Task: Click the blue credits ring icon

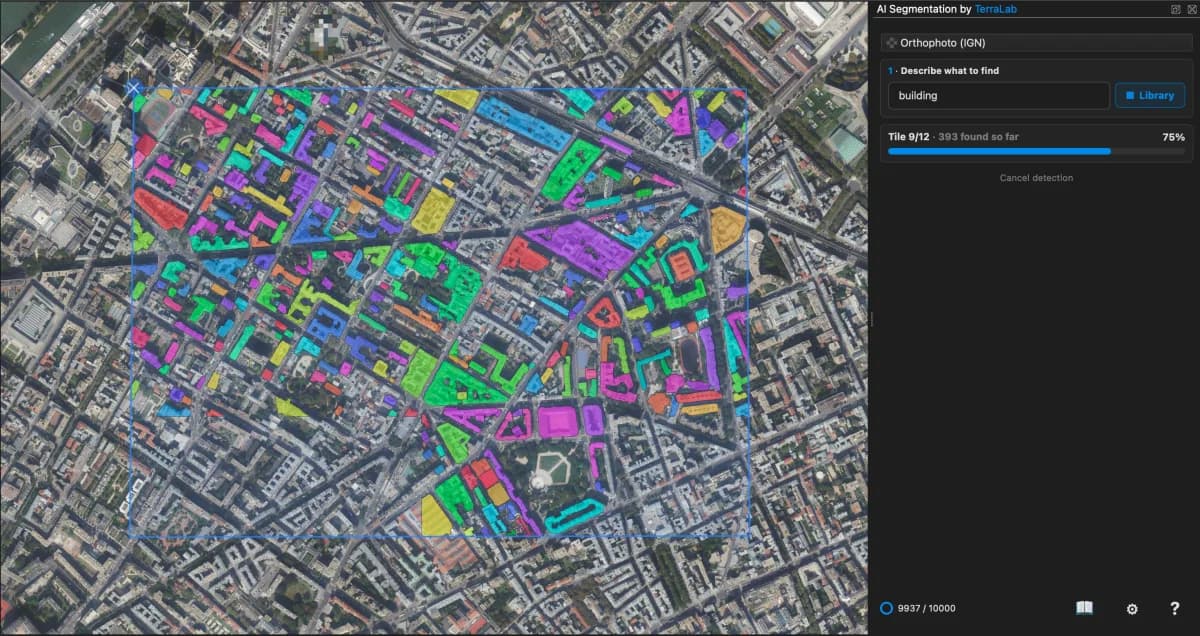Action: pos(886,608)
